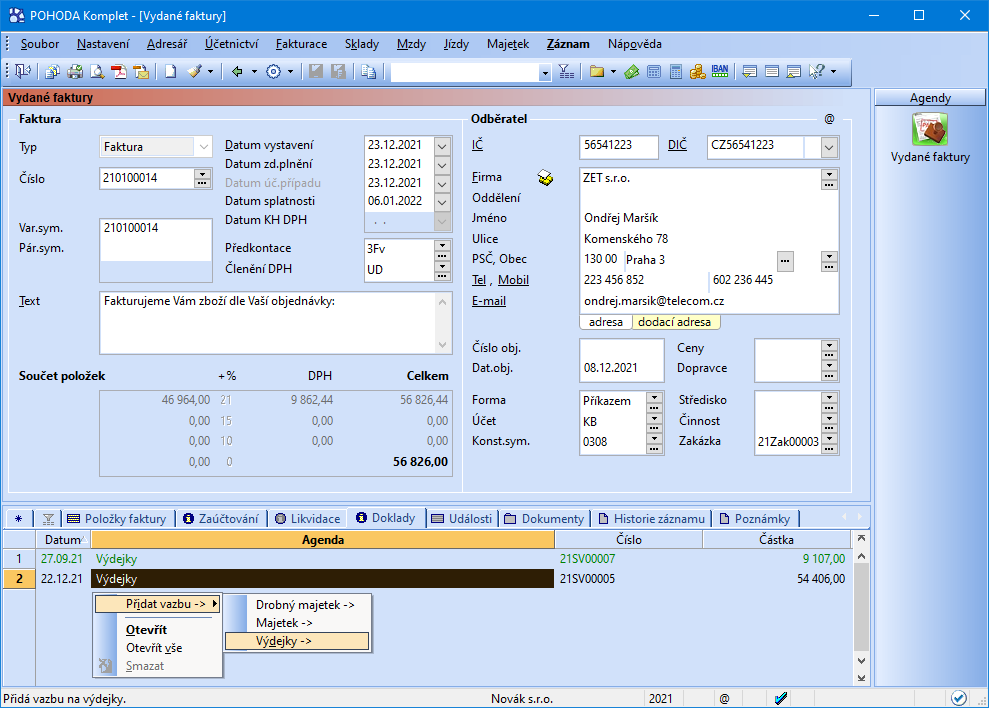Switch to the Položky faktury tab
The image size is (989, 708).
[117, 519]
